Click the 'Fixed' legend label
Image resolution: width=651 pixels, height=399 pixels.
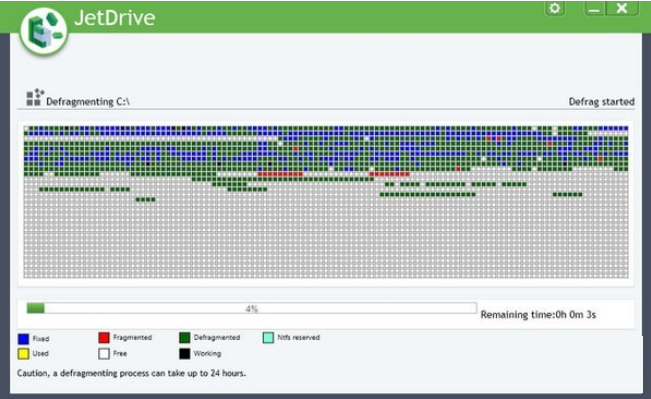(41, 339)
